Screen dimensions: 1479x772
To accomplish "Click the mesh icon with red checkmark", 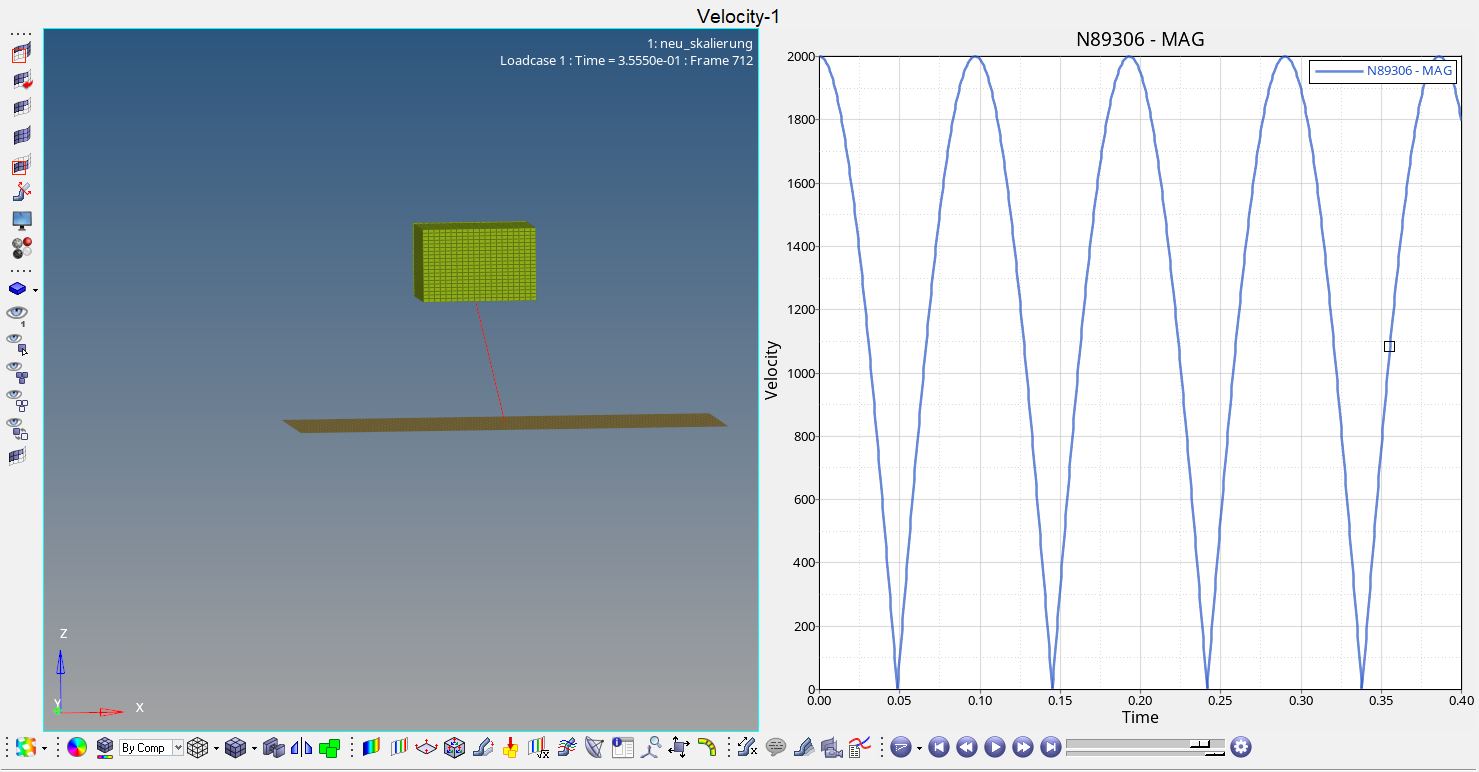I will tap(21, 80).
